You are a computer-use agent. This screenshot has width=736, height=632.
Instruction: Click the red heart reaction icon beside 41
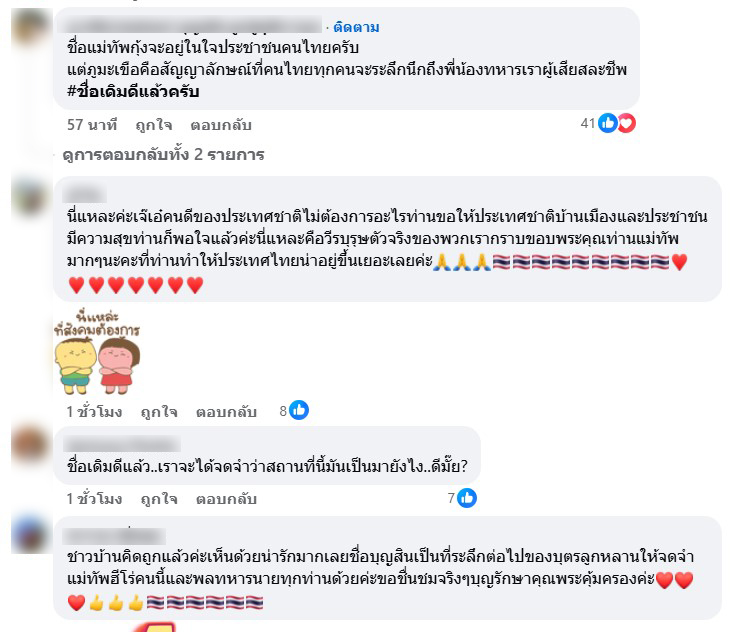tap(626, 123)
